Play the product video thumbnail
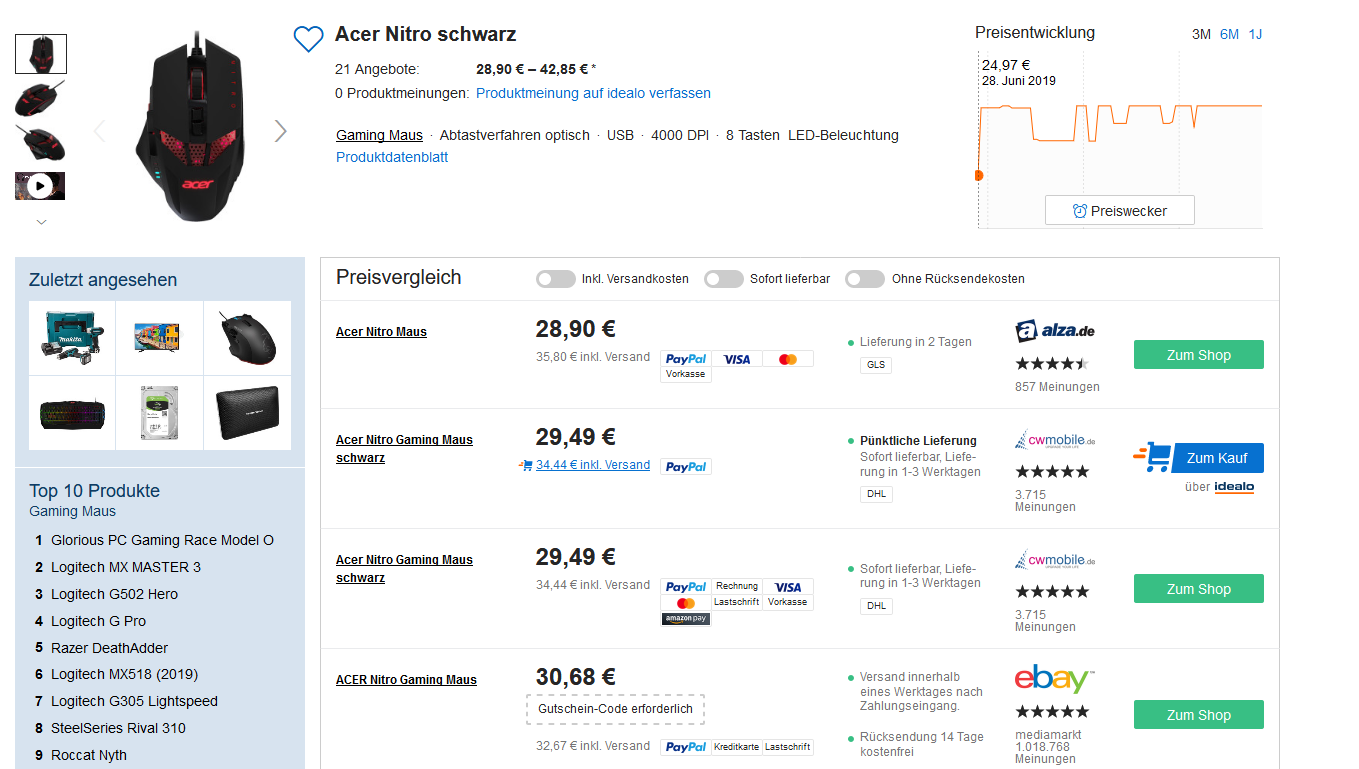The image size is (1359, 769). pyautogui.click(x=40, y=186)
